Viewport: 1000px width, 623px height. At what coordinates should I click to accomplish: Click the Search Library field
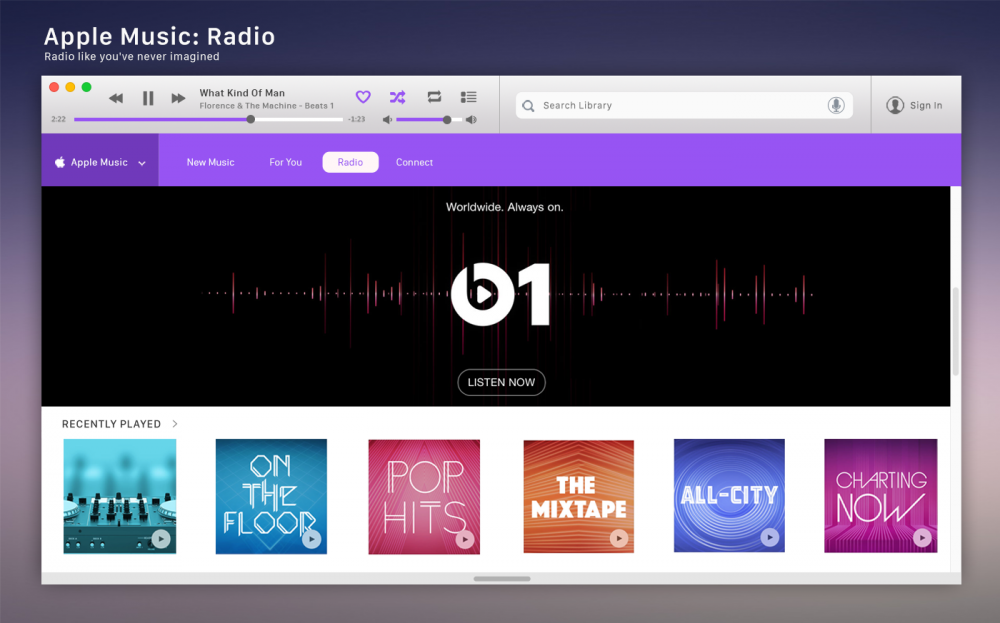(680, 105)
